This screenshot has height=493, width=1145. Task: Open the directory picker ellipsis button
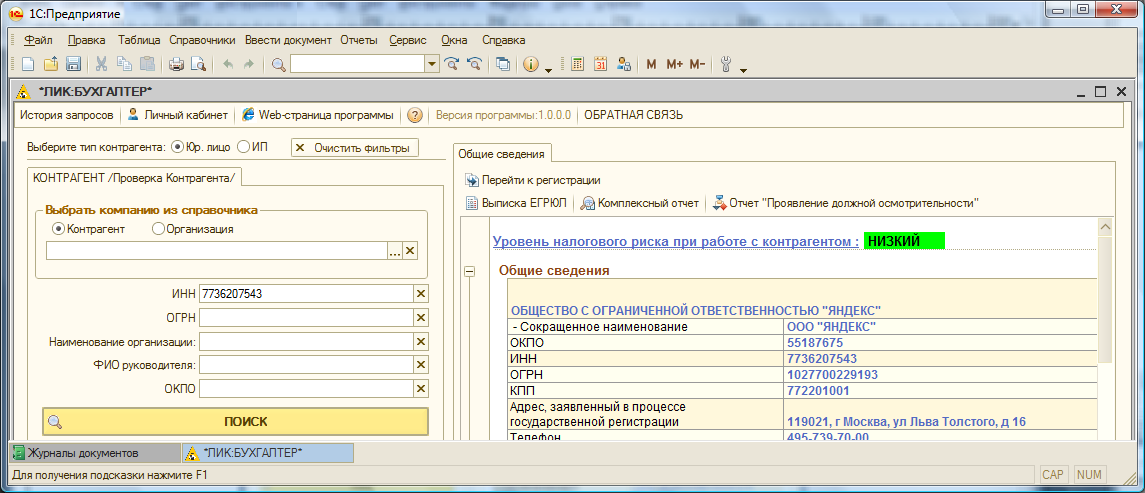coord(395,251)
